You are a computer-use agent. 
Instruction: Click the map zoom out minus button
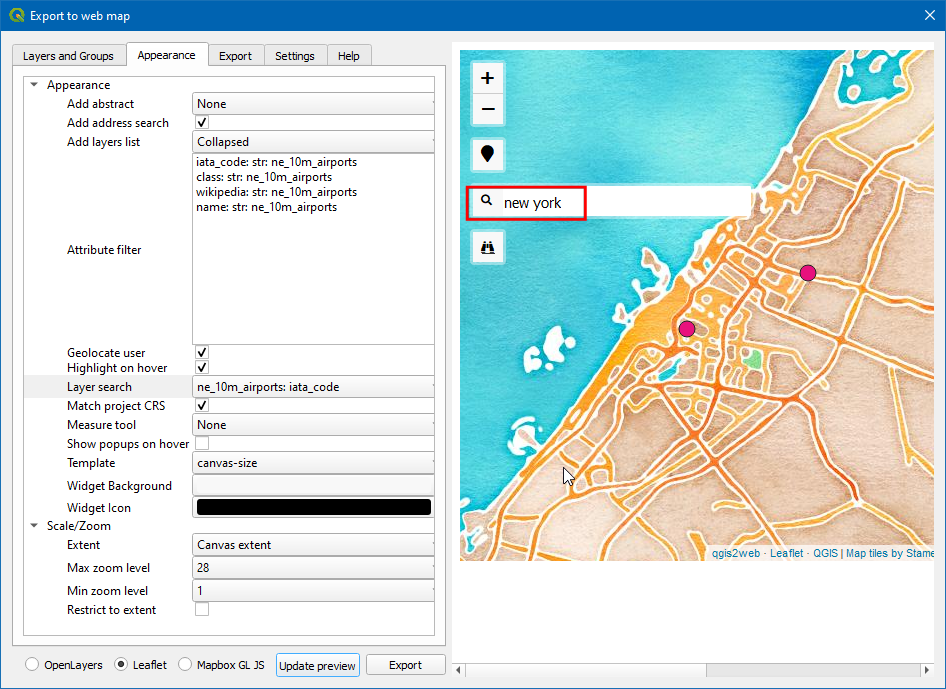pos(488,109)
